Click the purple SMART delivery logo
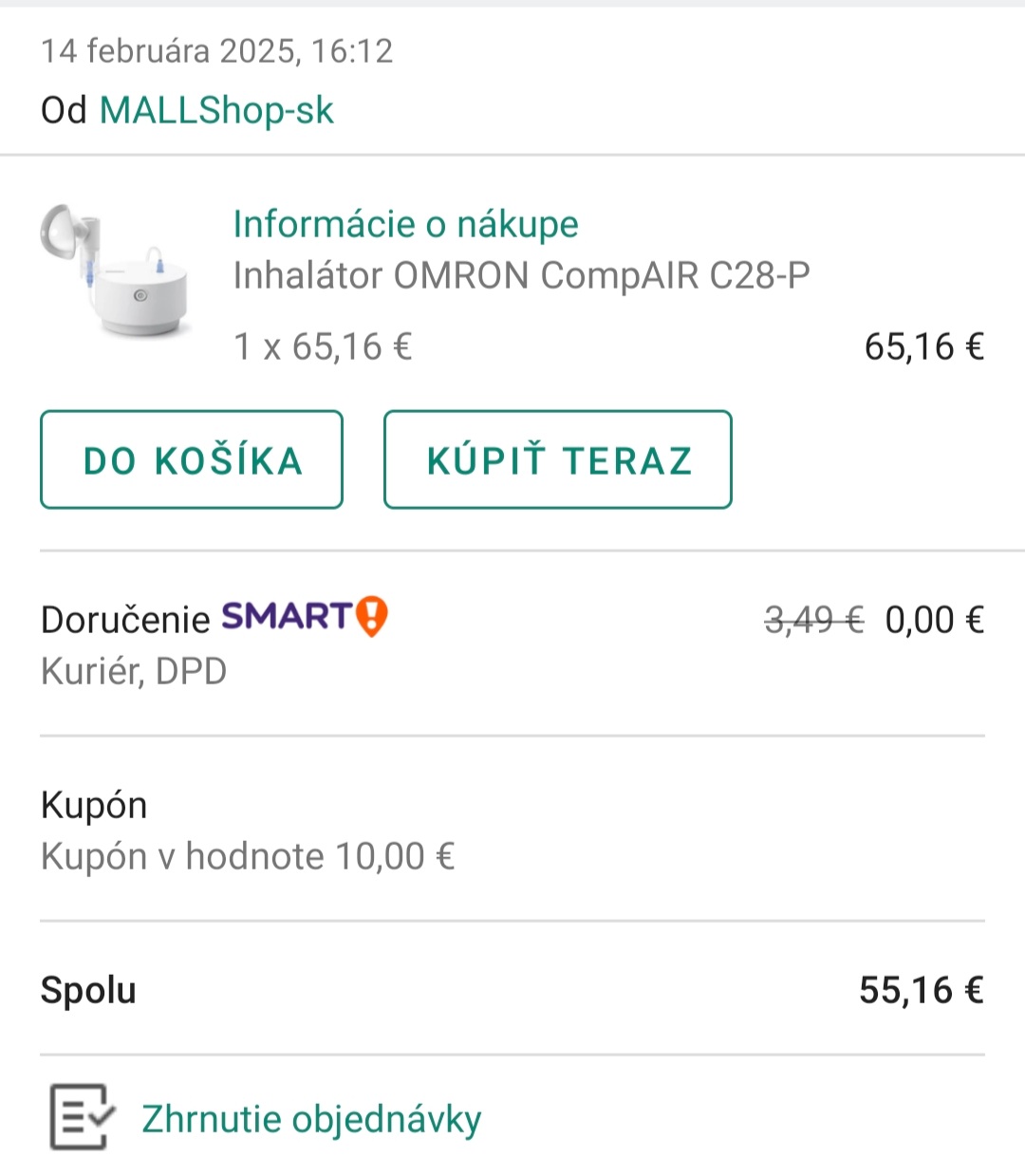This screenshot has width=1025, height=1176. pos(287,617)
